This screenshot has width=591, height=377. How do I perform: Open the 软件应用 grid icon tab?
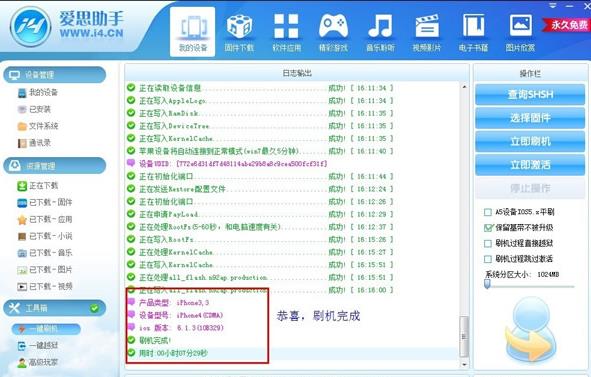(x=286, y=32)
